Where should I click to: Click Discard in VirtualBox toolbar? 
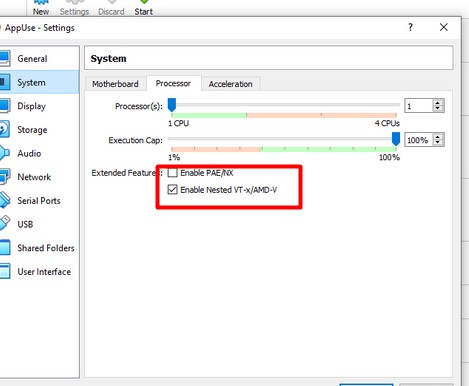[x=111, y=8]
